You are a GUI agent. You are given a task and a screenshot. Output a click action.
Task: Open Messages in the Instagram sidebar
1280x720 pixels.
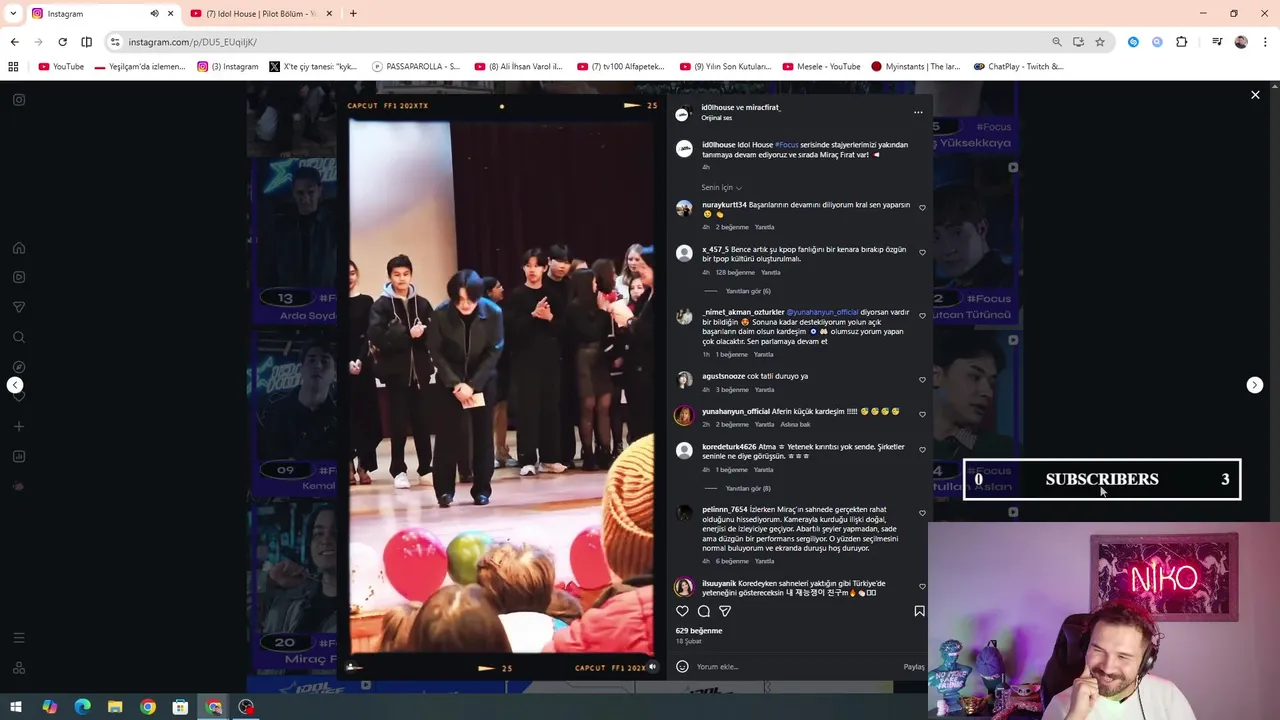[19, 307]
